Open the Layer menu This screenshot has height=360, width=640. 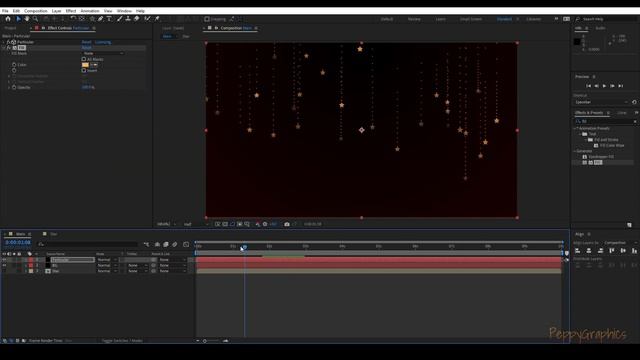56,11
